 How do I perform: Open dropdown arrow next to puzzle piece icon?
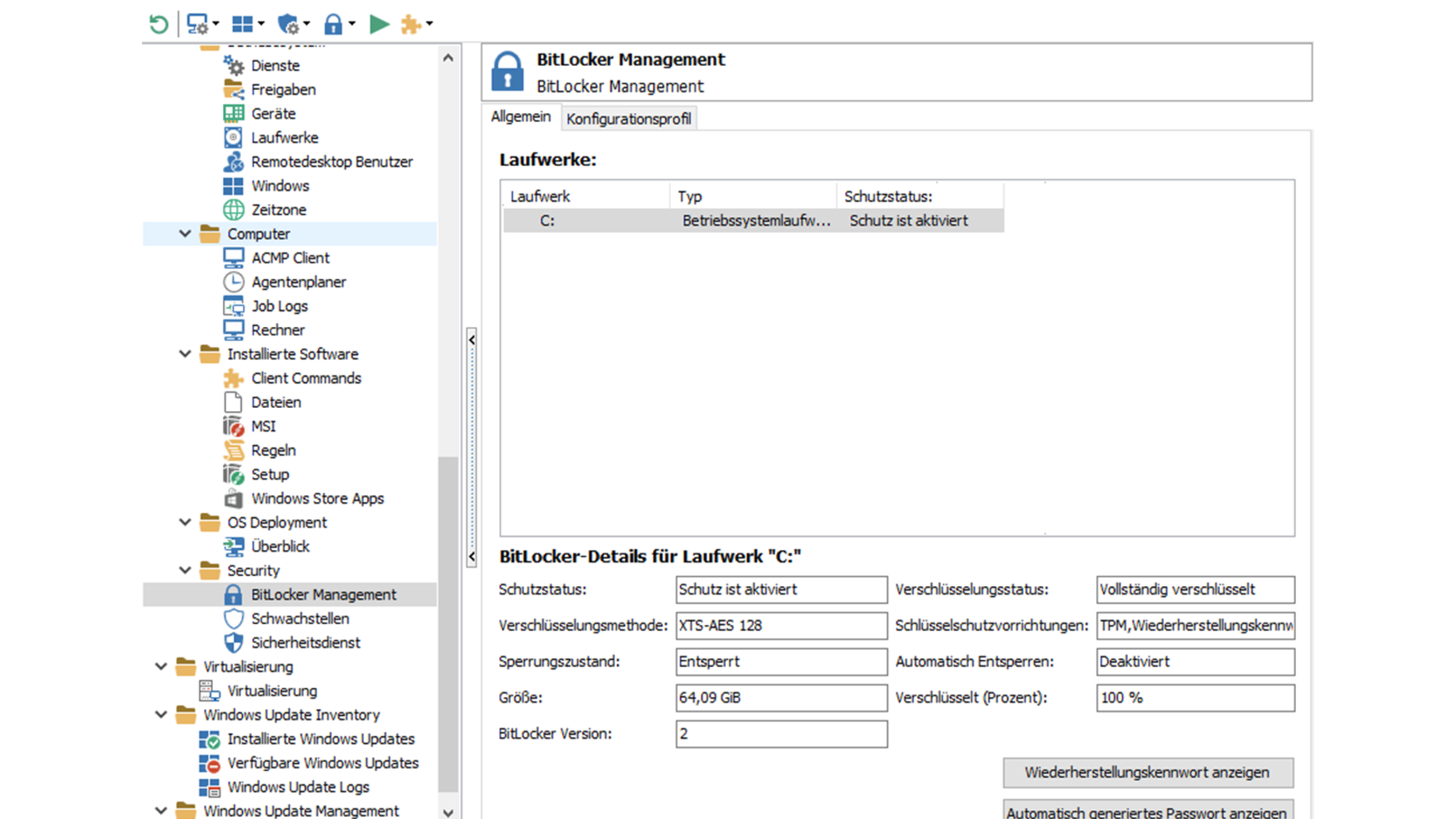[429, 24]
